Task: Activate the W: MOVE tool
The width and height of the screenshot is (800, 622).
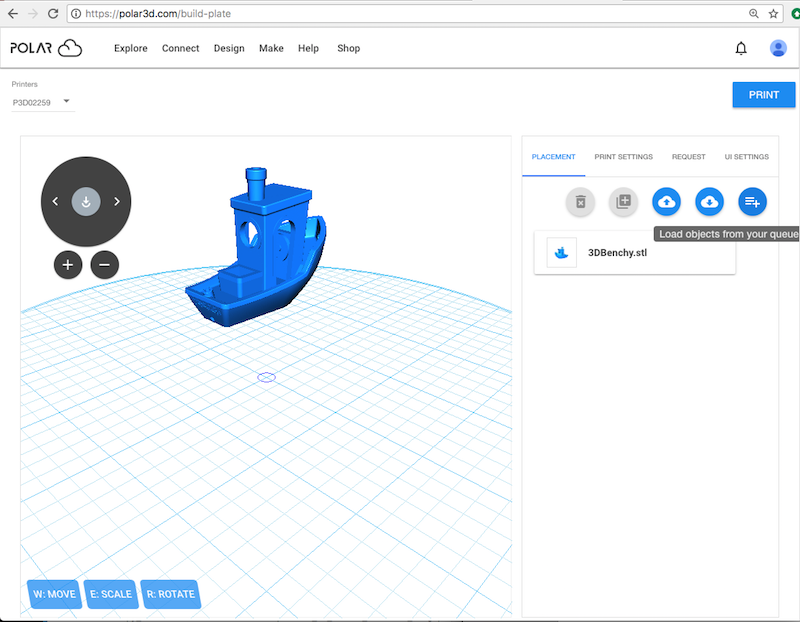Action: point(54,594)
